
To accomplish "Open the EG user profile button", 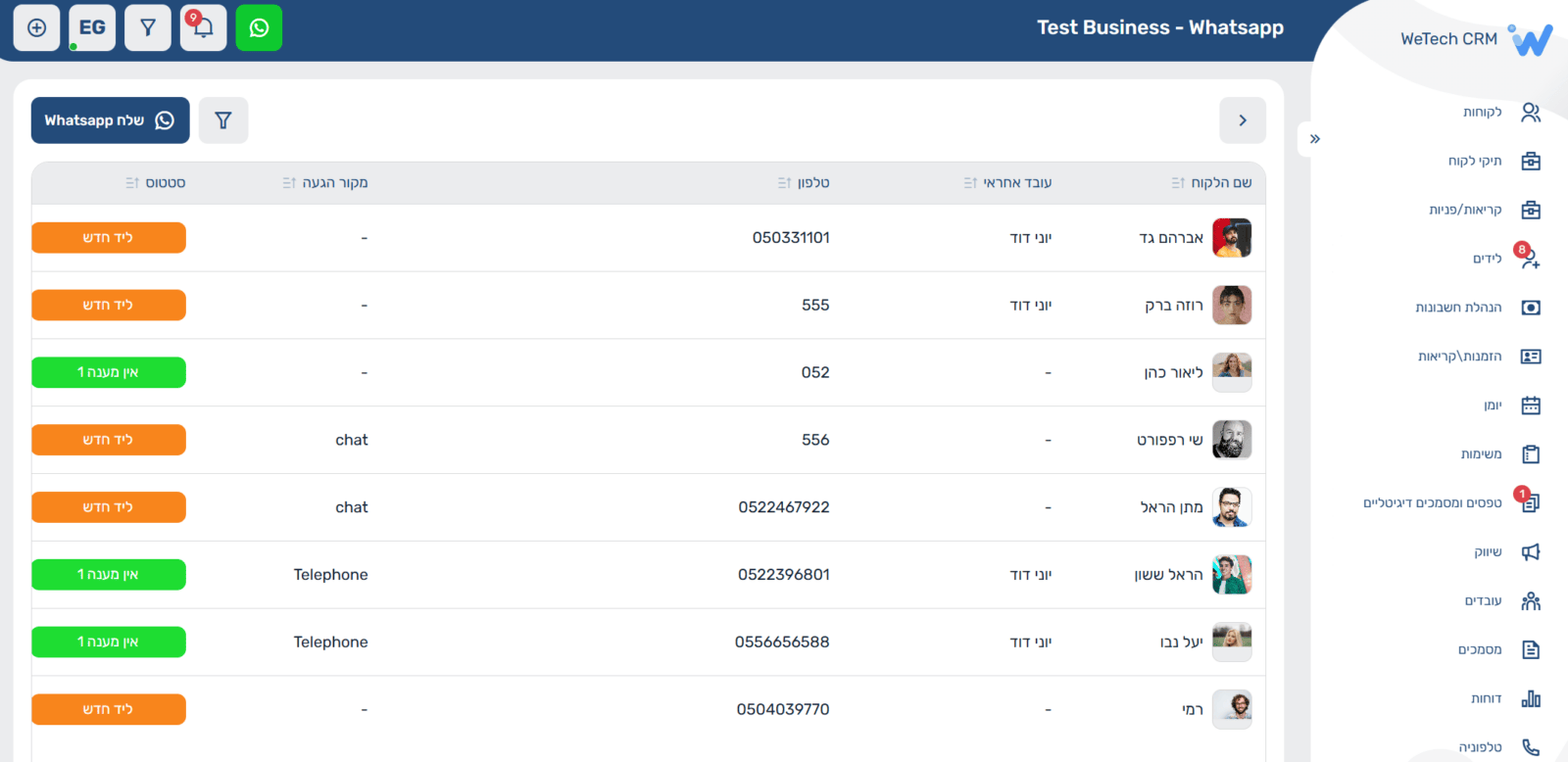I will pos(92,27).
